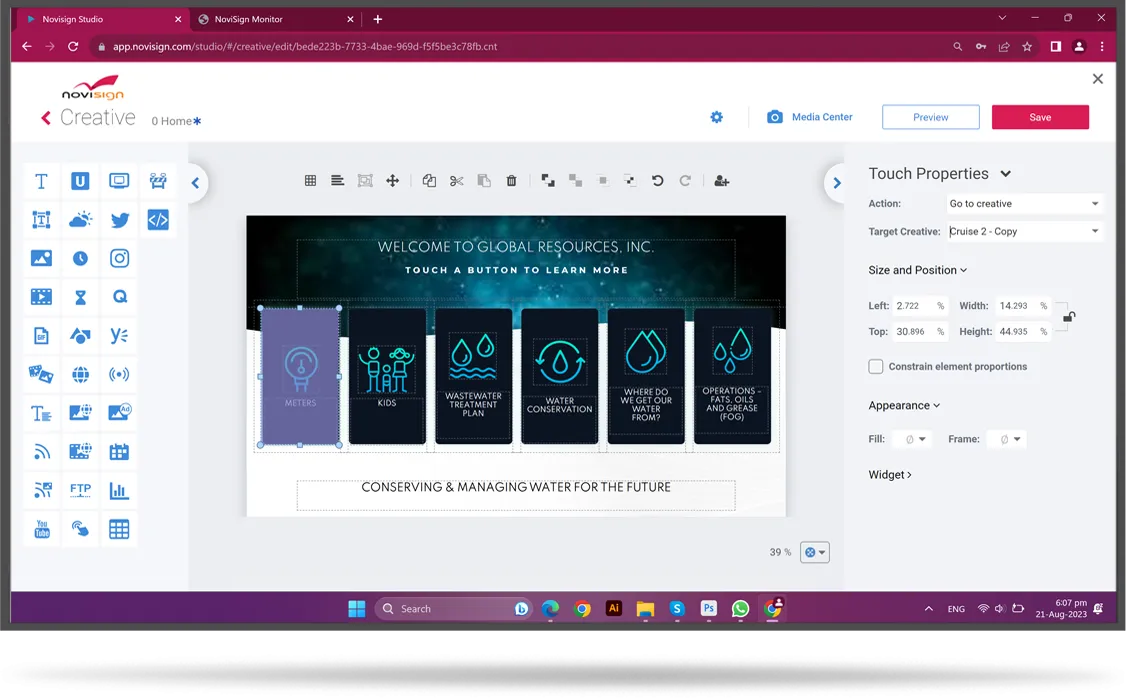1126x698 pixels.
Task: Enable Constrain element proportions checkbox
Action: [876, 367]
